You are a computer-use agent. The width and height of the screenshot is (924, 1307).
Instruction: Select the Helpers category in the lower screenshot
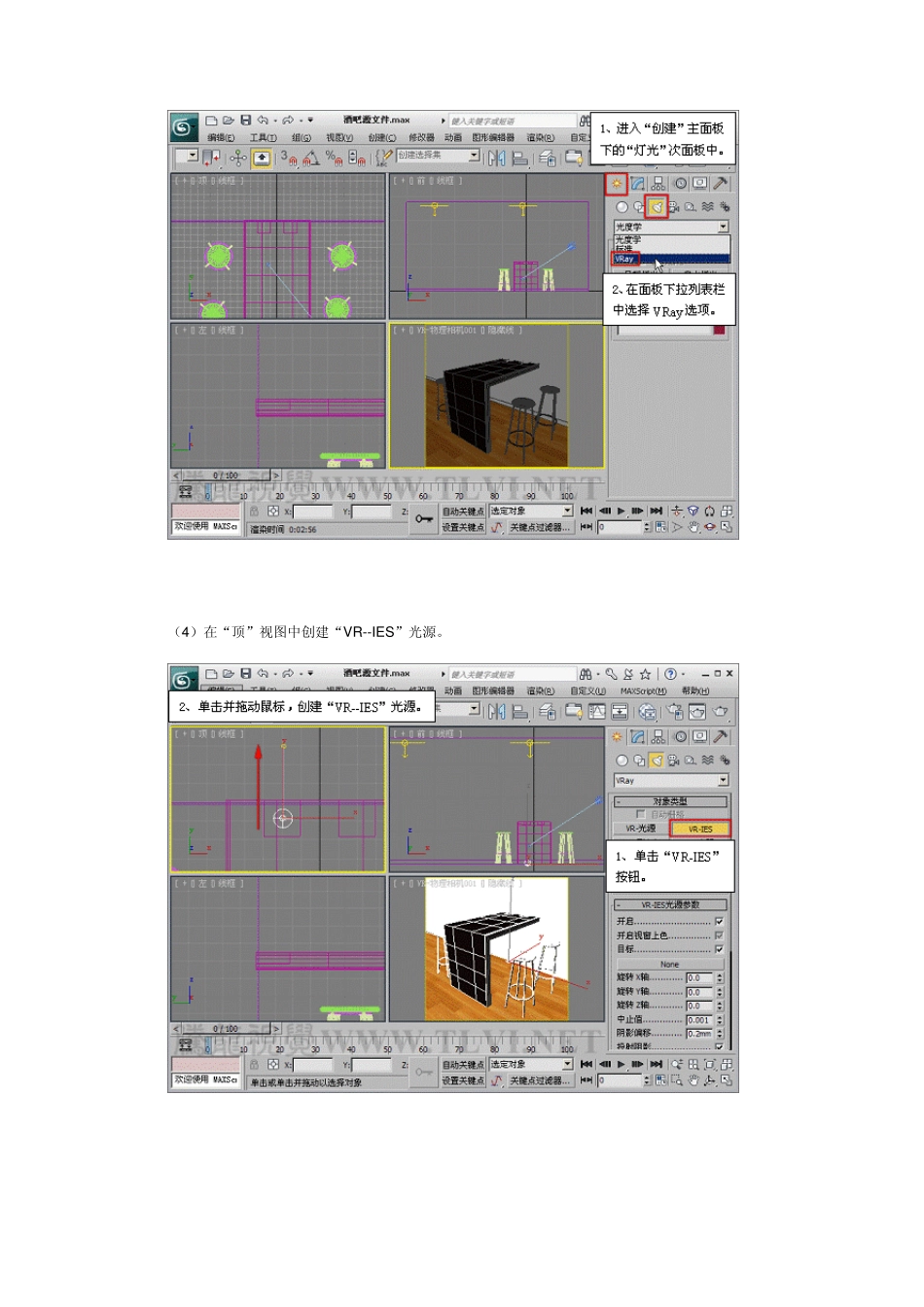click(690, 760)
